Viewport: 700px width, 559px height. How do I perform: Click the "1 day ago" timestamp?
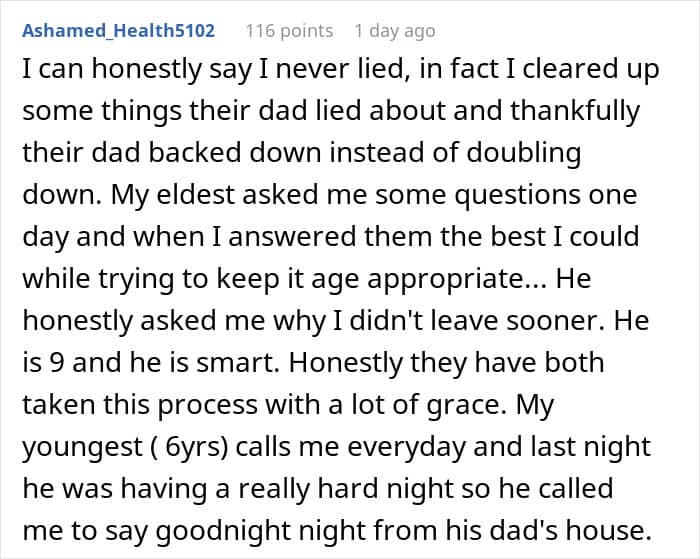tap(395, 31)
